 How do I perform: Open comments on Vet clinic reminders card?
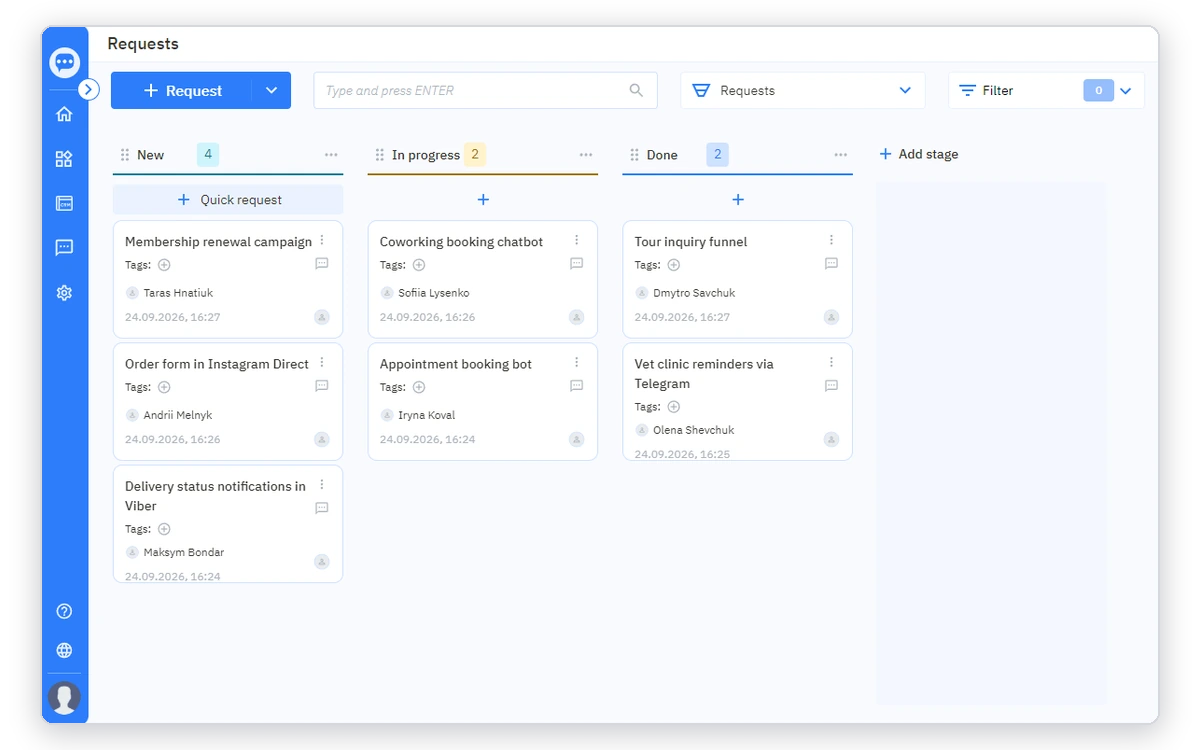click(x=832, y=386)
